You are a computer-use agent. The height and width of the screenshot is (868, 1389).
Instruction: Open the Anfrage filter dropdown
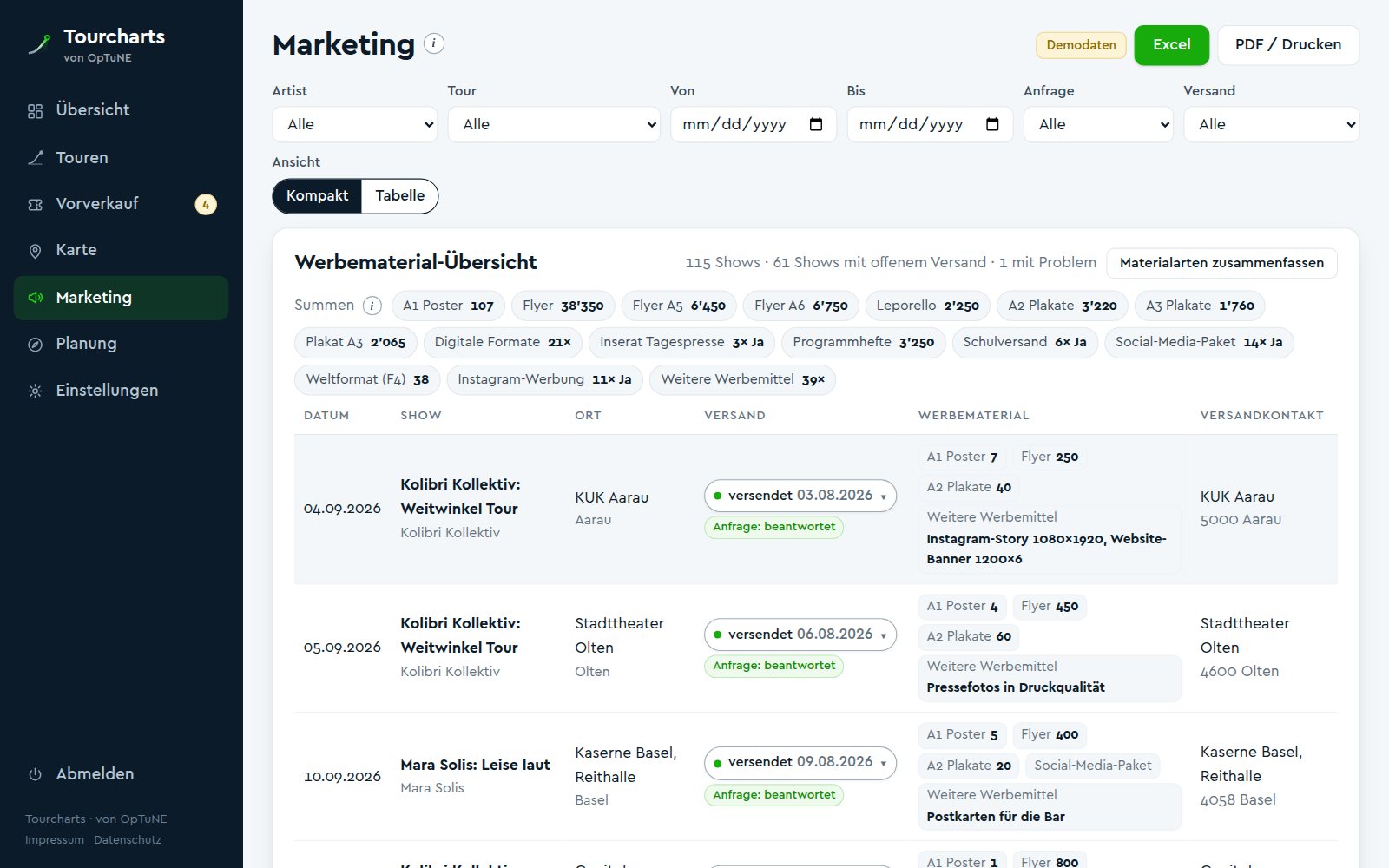click(x=1098, y=124)
